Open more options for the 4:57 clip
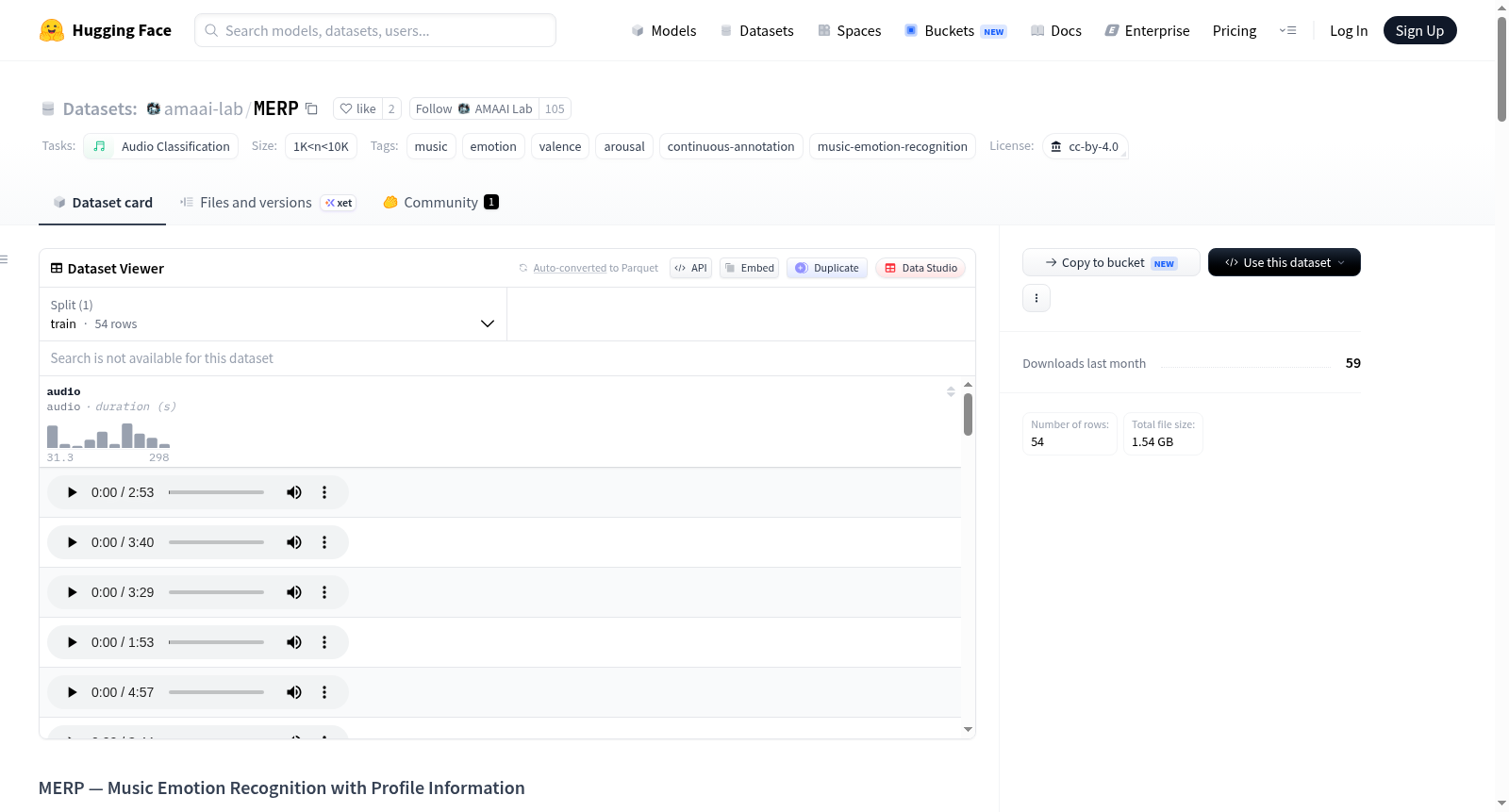This screenshot has width=1509, height=812. coord(324,692)
